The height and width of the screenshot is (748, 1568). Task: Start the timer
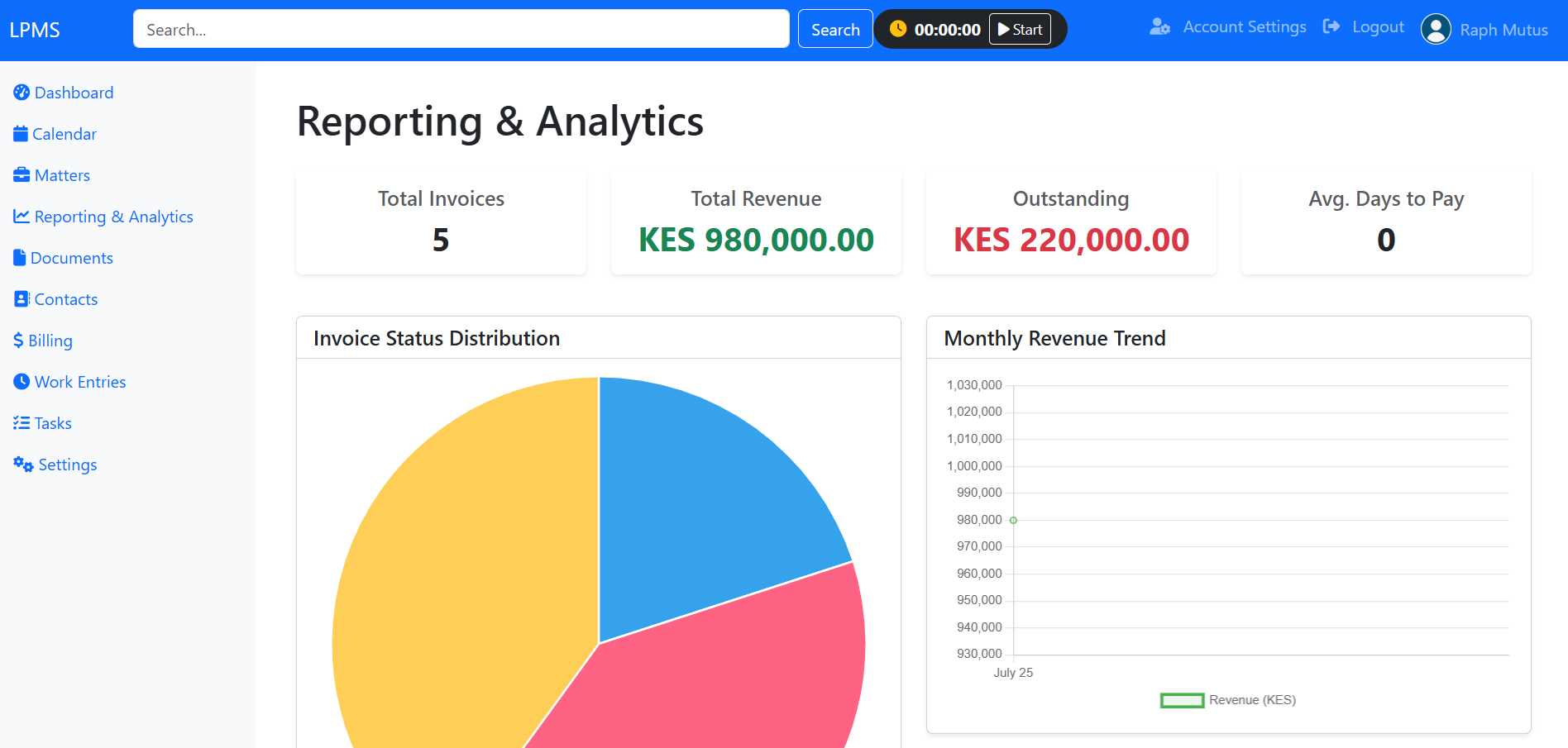(1020, 29)
